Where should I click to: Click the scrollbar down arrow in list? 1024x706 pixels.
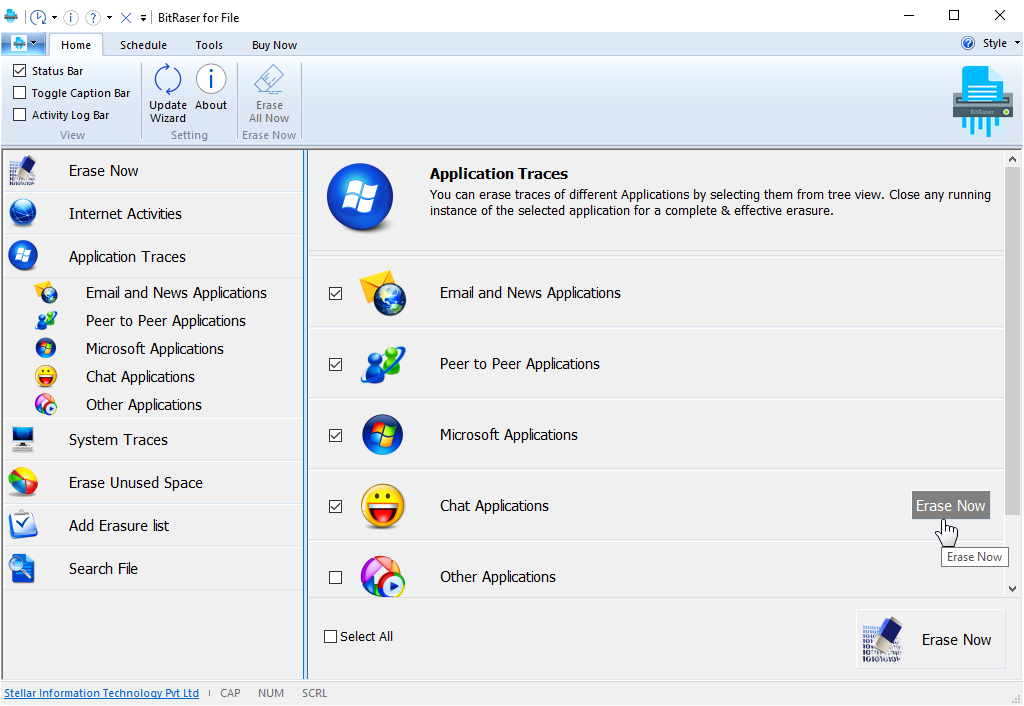pos(1012,589)
